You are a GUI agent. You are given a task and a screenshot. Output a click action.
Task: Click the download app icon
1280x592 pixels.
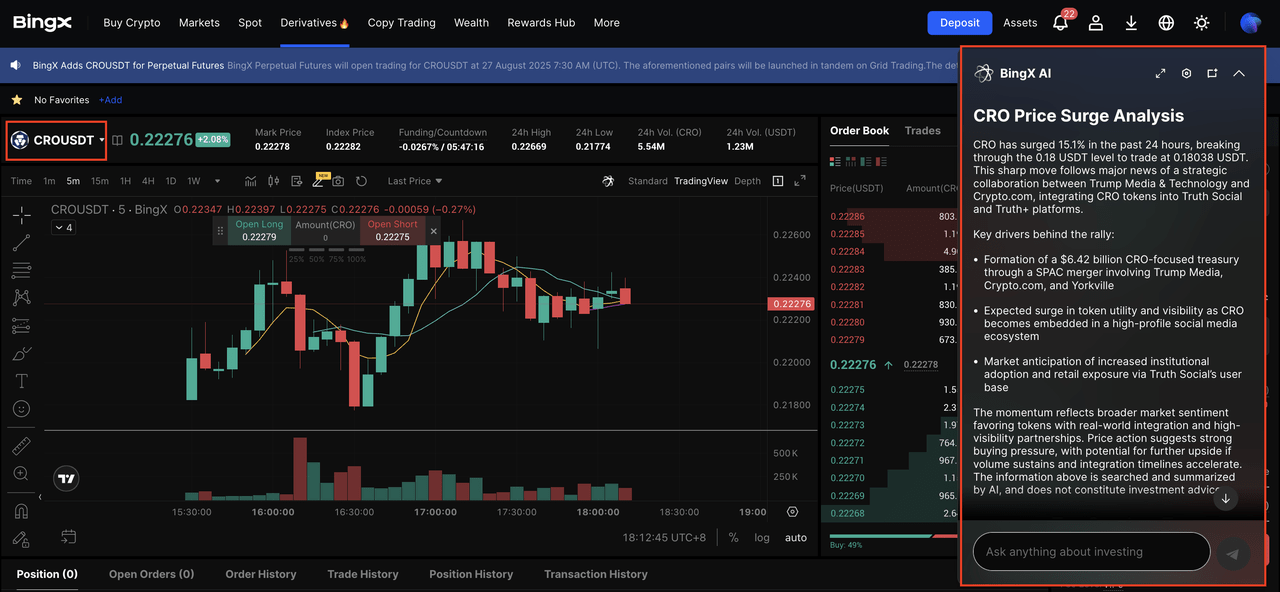click(1131, 23)
